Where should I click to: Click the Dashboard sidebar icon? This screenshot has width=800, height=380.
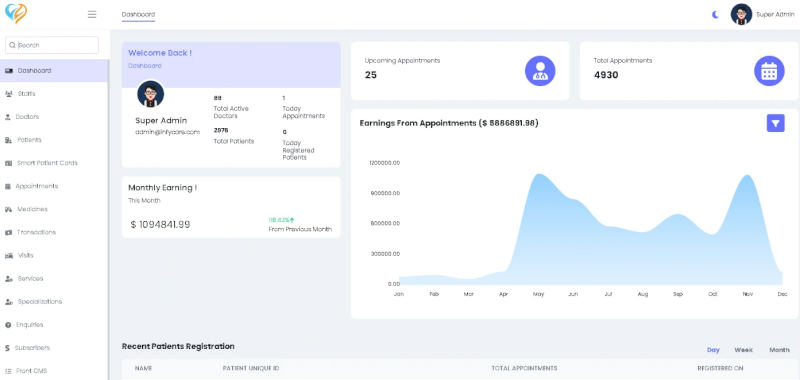click(x=9, y=70)
